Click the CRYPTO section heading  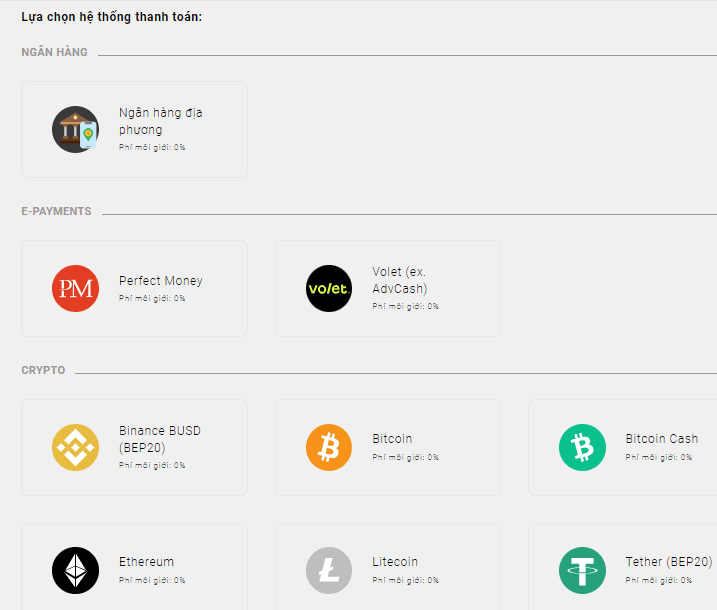[43, 370]
